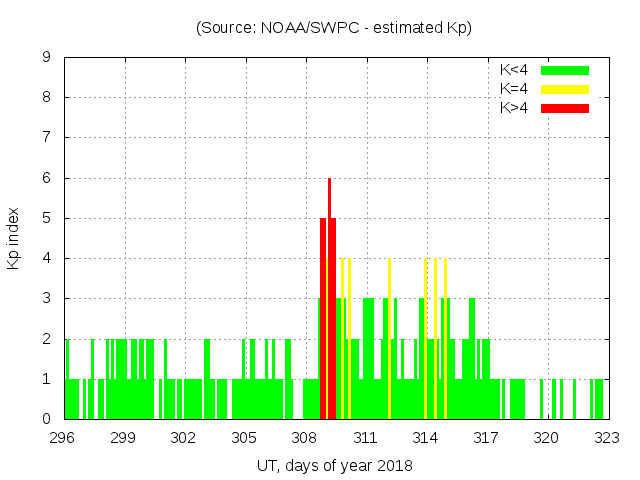Click the NOAA/SWPC source title text
The height and width of the screenshot is (480, 640).
click(334, 28)
